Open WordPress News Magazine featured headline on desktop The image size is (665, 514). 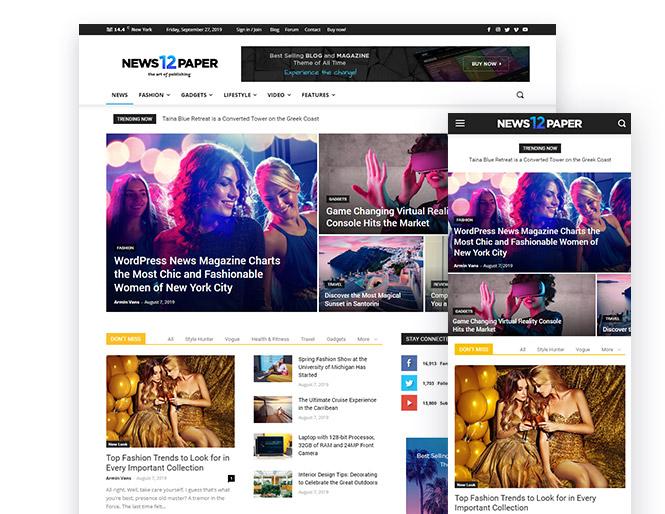click(x=197, y=274)
